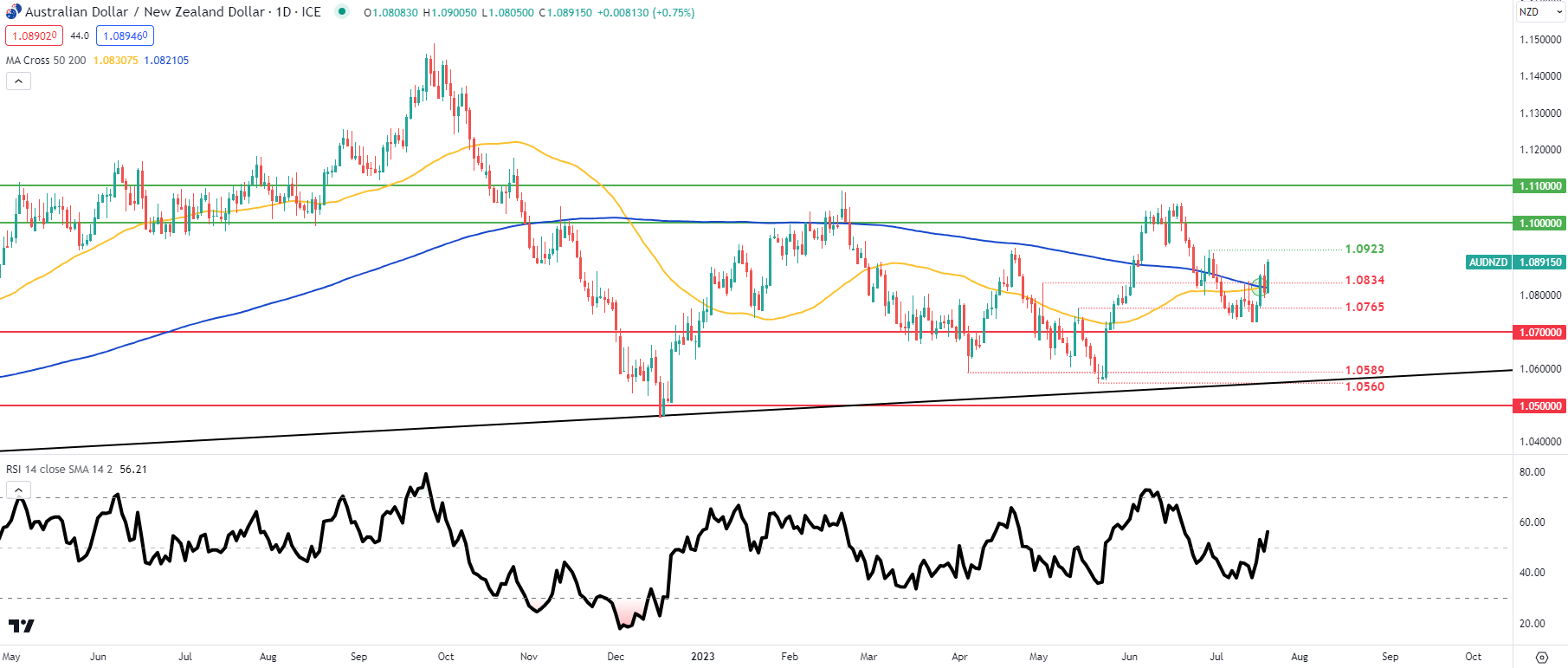The height and width of the screenshot is (668, 1568).
Task: Collapse the MA Cross indicator legend
Action: coord(18,81)
